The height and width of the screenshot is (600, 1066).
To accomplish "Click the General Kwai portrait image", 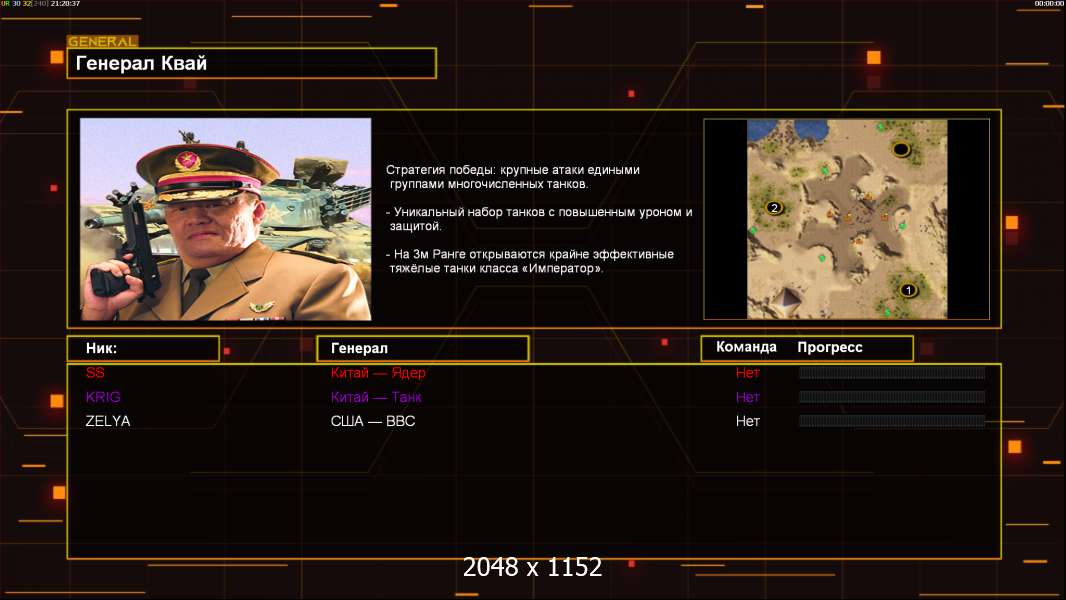I will coord(226,219).
